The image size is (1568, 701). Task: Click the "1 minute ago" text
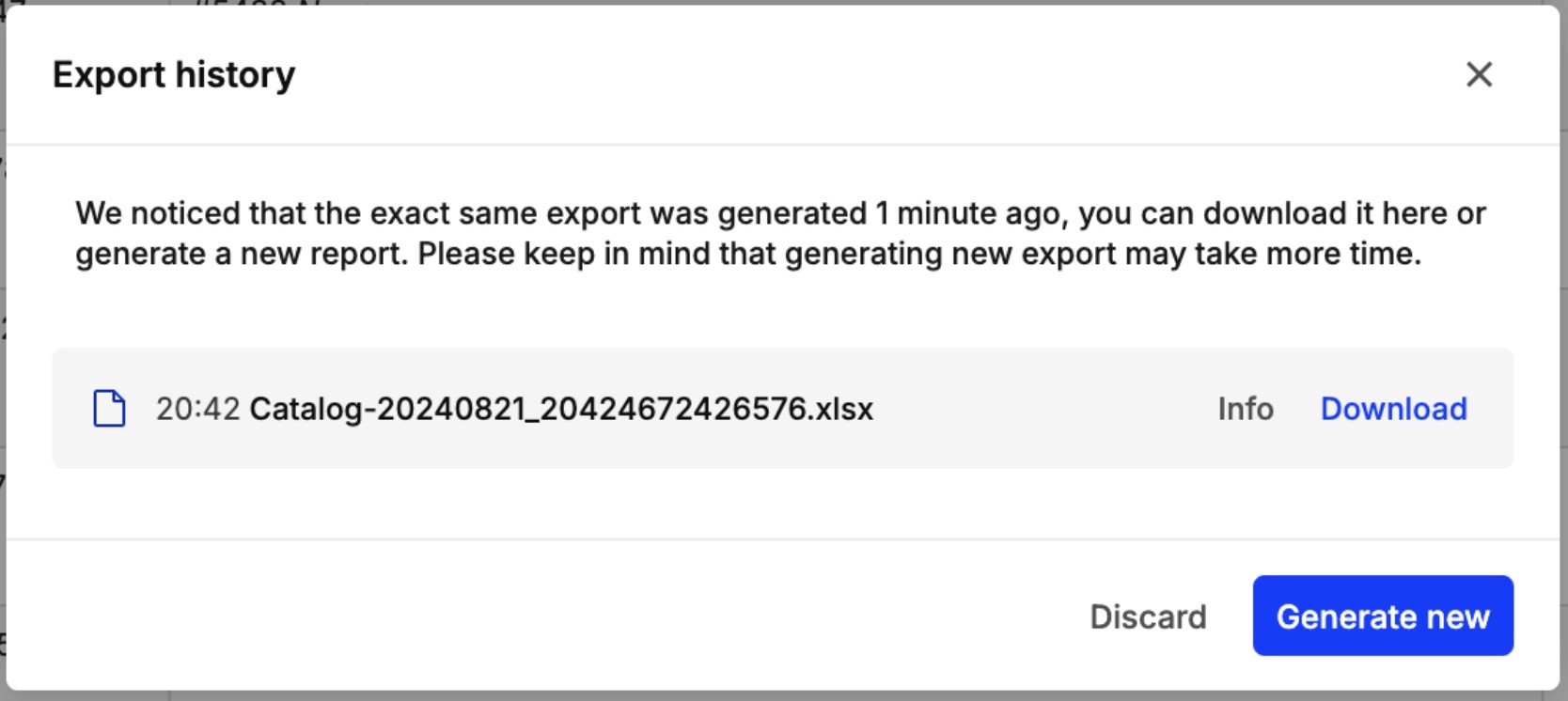(970, 213)
